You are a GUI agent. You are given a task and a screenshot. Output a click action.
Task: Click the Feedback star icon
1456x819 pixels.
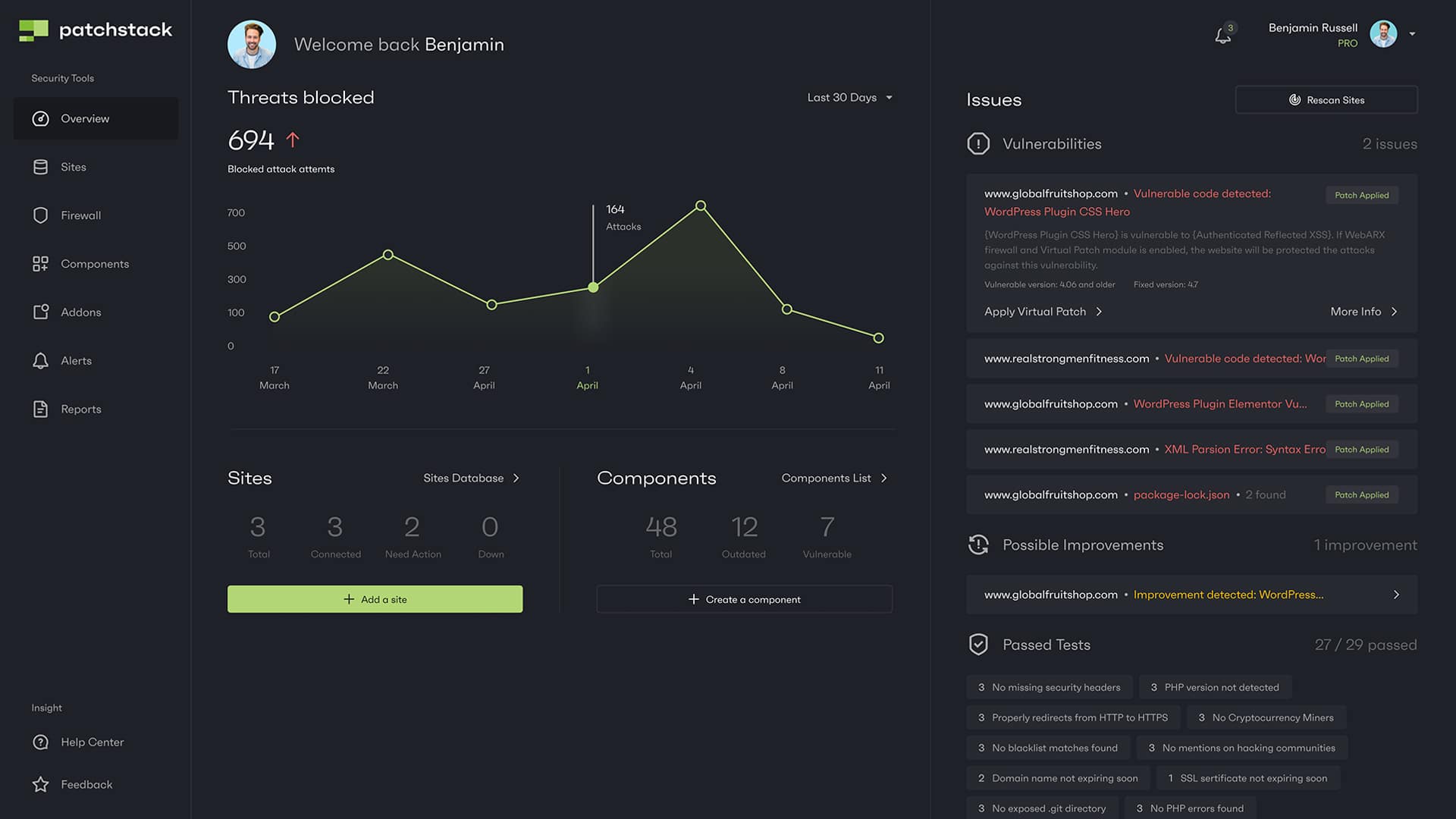point(41,785)
